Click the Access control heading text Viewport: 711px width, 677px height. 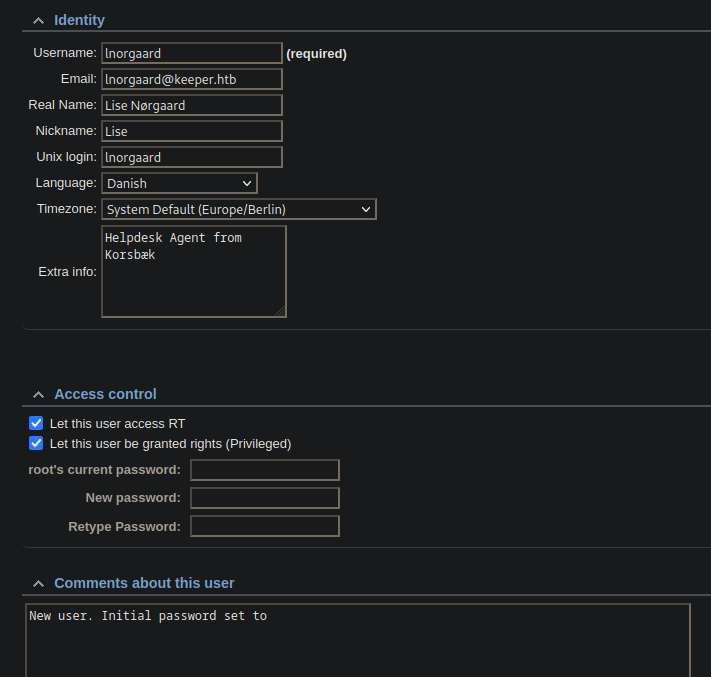coord(105,394)
